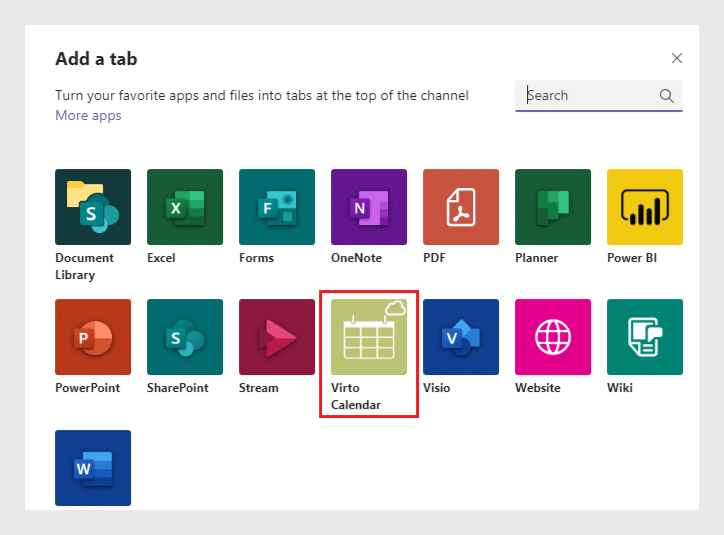The image size is (724, 535).
Task: Select the Document Library app icon
Action: click(x=93, y=207)
